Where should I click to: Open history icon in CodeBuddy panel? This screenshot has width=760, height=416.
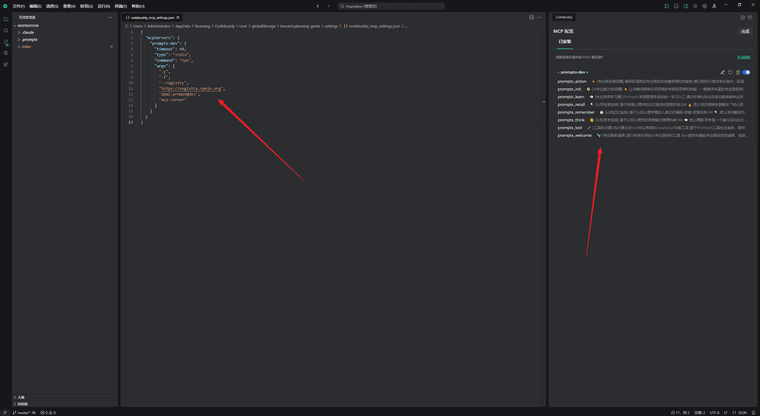[x=750, y=17]
